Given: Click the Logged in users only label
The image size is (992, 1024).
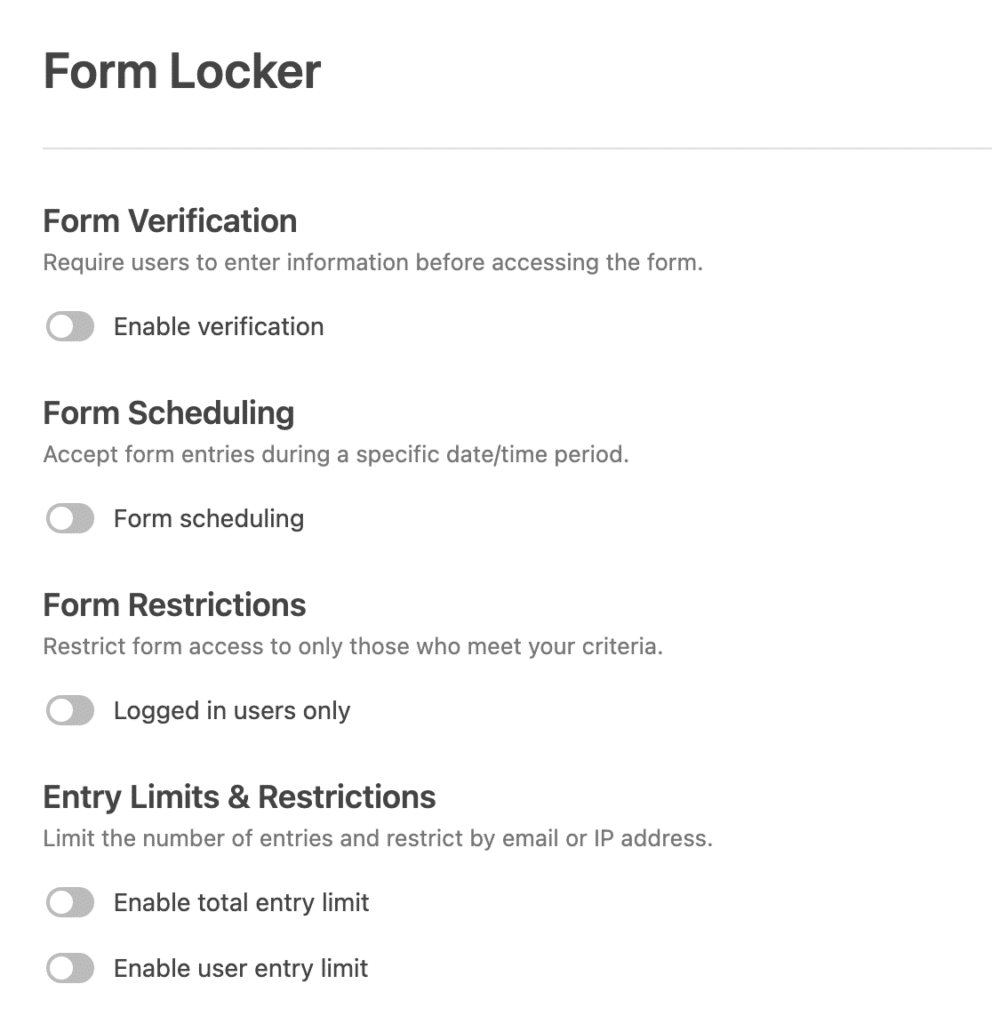Looking at the screenshot, I should pyautogui.click(x=232, y=710).
